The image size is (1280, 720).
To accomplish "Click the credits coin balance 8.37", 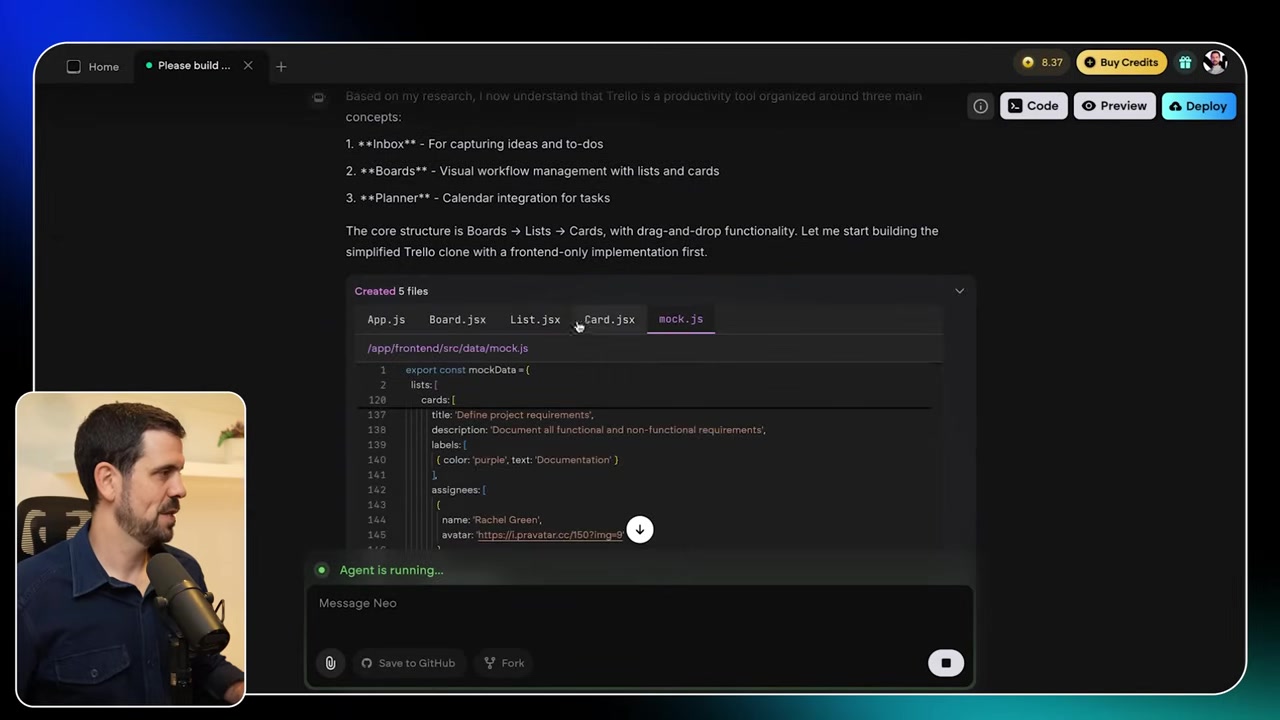I will tap(1042, 62).
